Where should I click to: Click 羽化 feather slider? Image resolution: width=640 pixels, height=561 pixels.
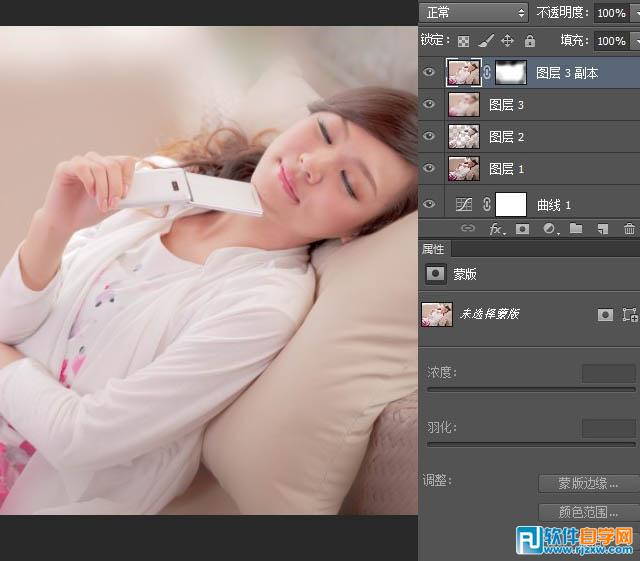[531, 444]
